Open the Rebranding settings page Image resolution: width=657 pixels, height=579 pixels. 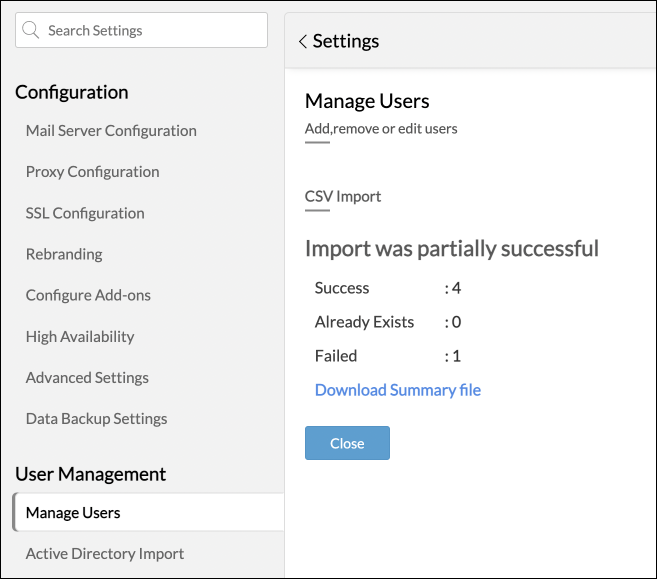coord(64,254)
